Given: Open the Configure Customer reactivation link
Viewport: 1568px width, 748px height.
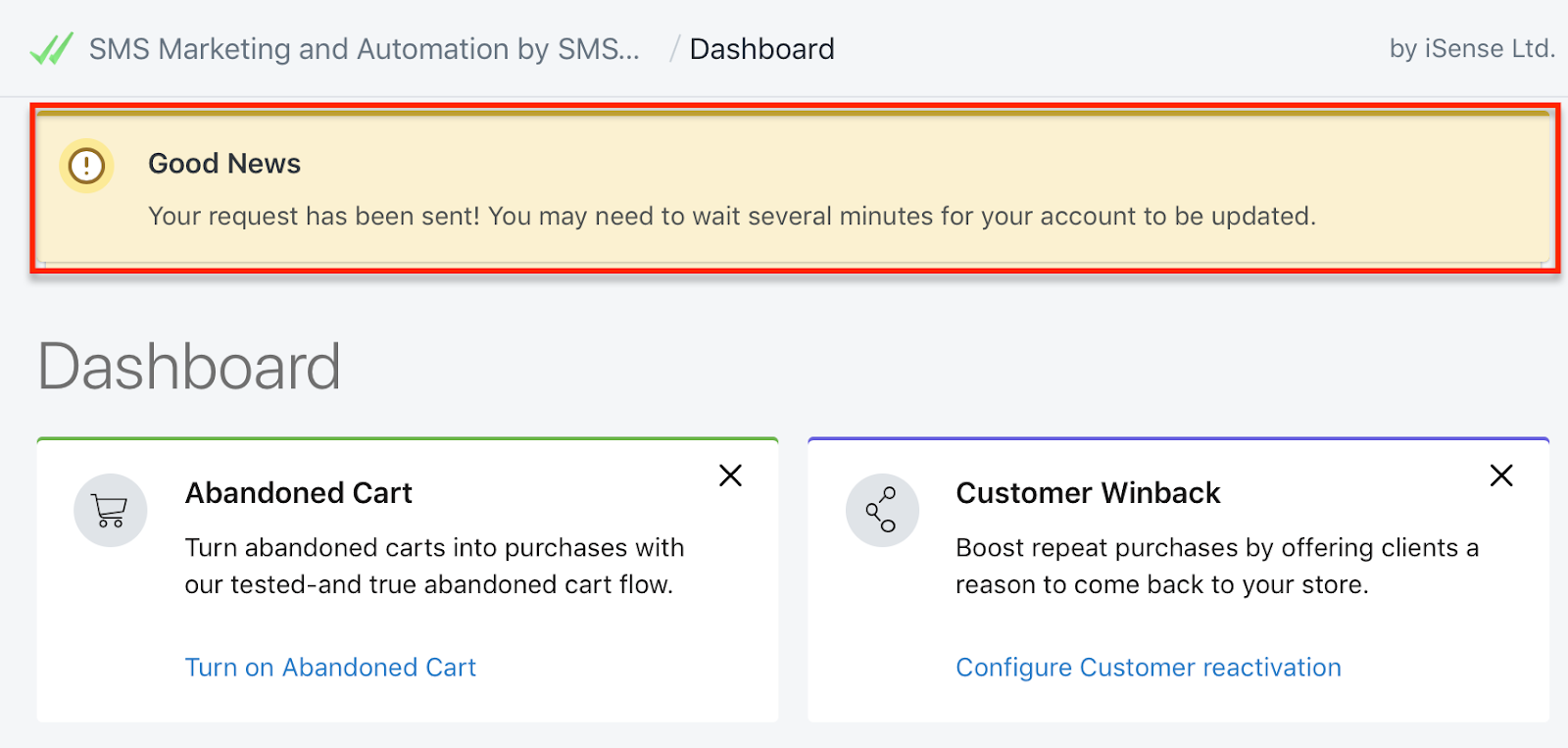Looking at the screenshot, I should 1149,668.
